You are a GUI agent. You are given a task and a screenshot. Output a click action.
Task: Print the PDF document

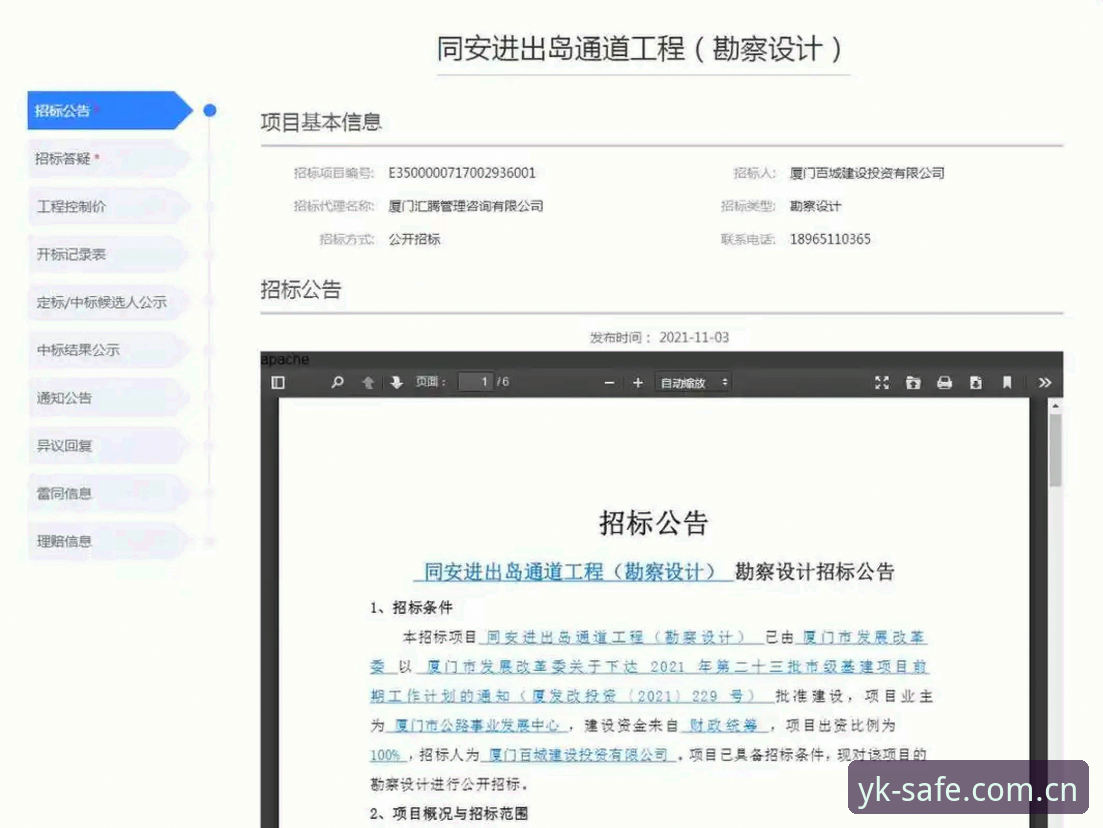pyautogui.click(x=944, y=382)
